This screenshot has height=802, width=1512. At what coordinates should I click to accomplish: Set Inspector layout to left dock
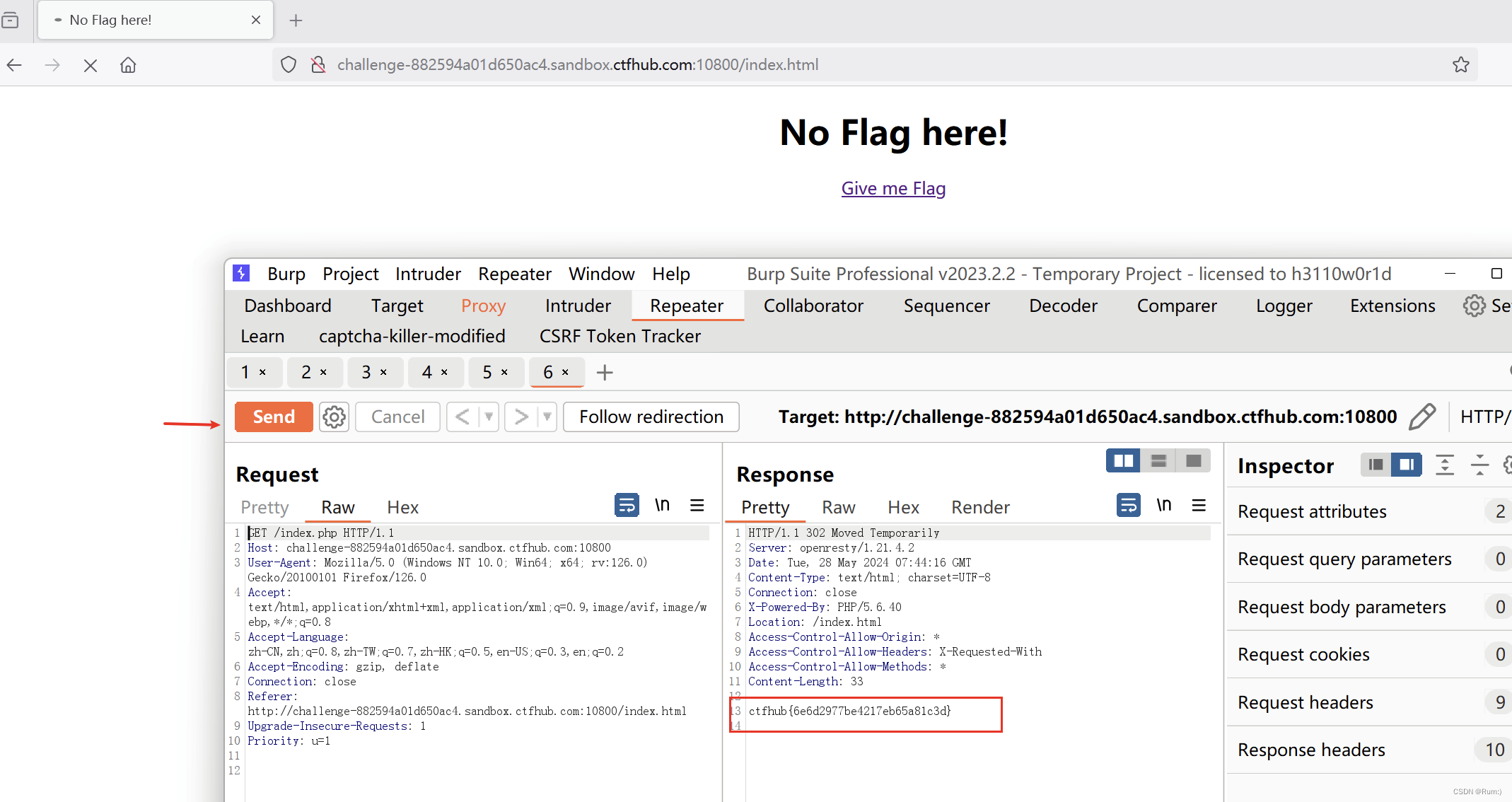click(1376, 465)
